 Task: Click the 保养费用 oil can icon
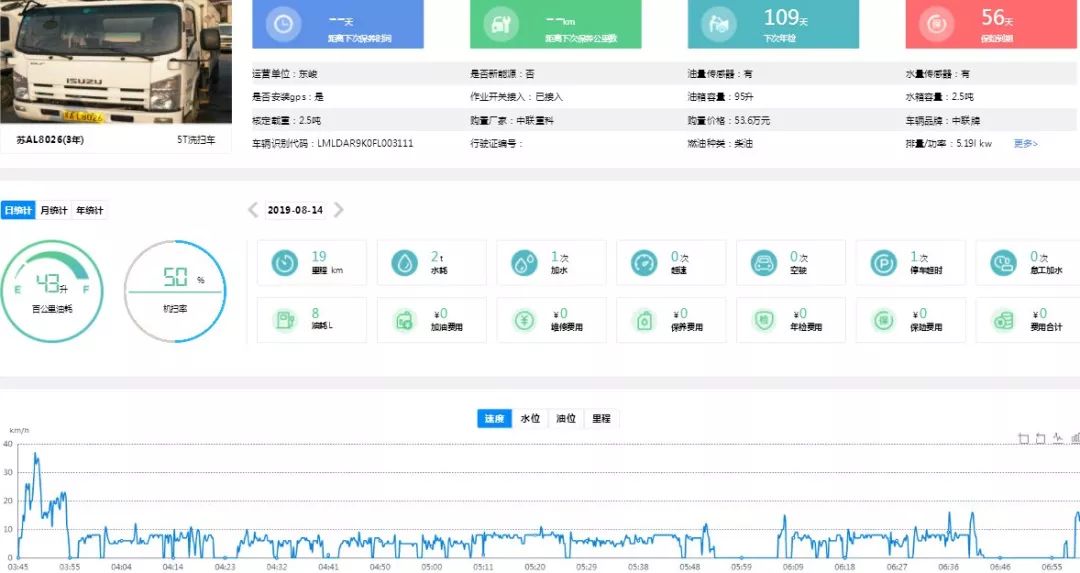pos(644,320)
